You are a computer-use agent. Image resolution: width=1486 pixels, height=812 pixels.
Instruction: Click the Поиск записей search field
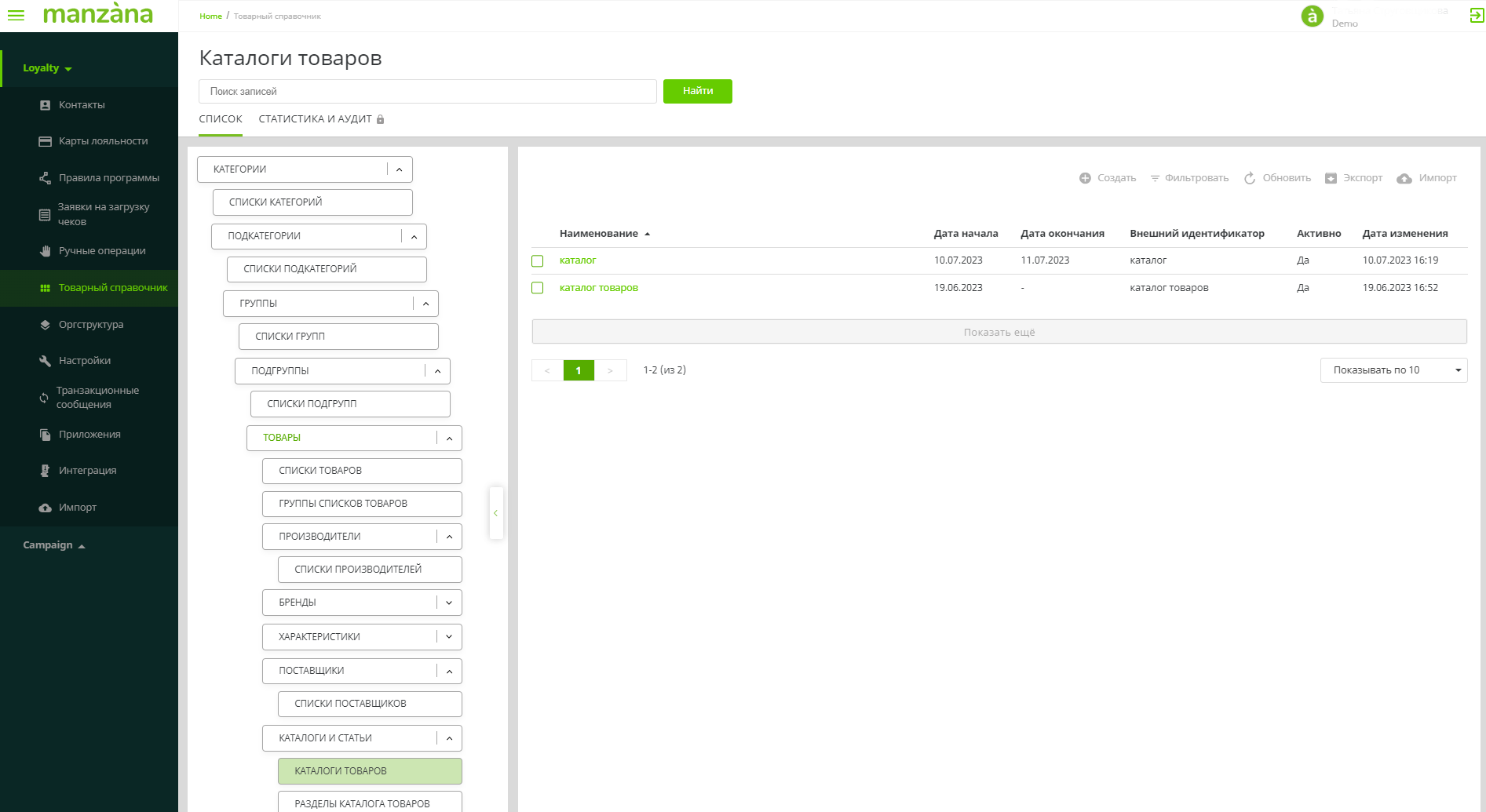coord(427,92)
